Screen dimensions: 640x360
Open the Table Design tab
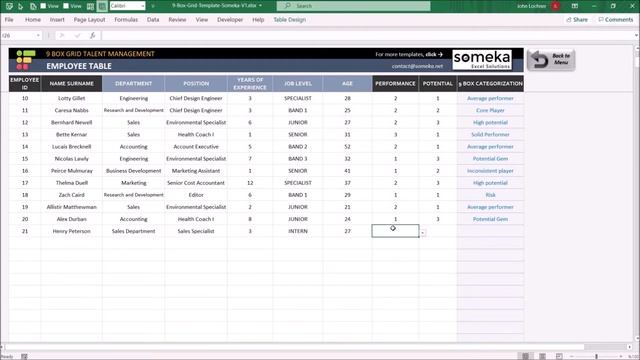click(x=289, y=20)
